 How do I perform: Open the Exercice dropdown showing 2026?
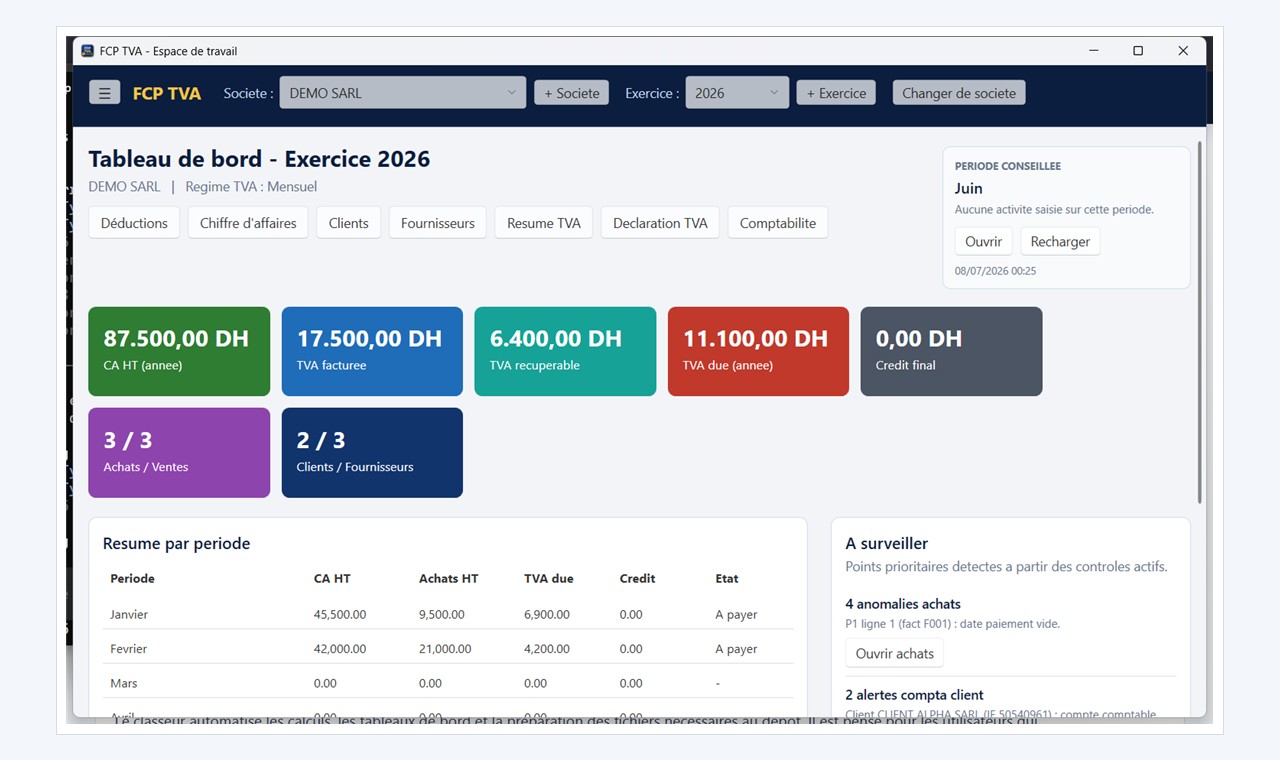click(x=737, y=93)
